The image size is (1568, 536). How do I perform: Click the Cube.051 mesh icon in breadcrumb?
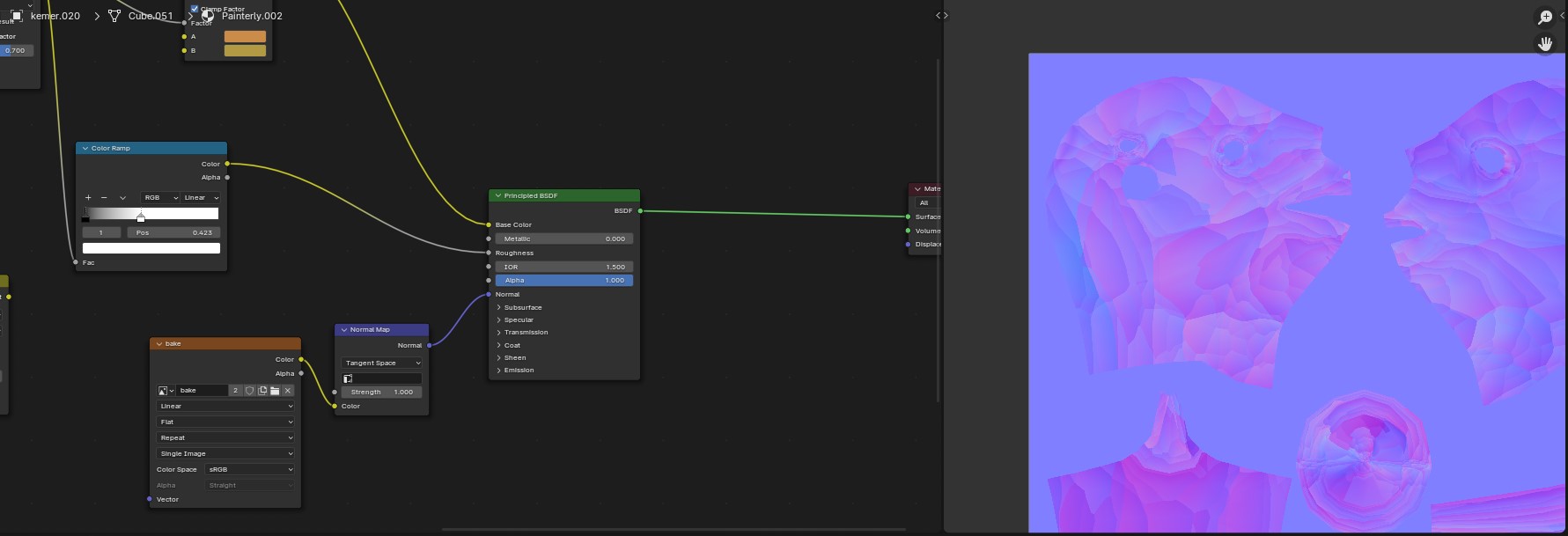[114, 16]
